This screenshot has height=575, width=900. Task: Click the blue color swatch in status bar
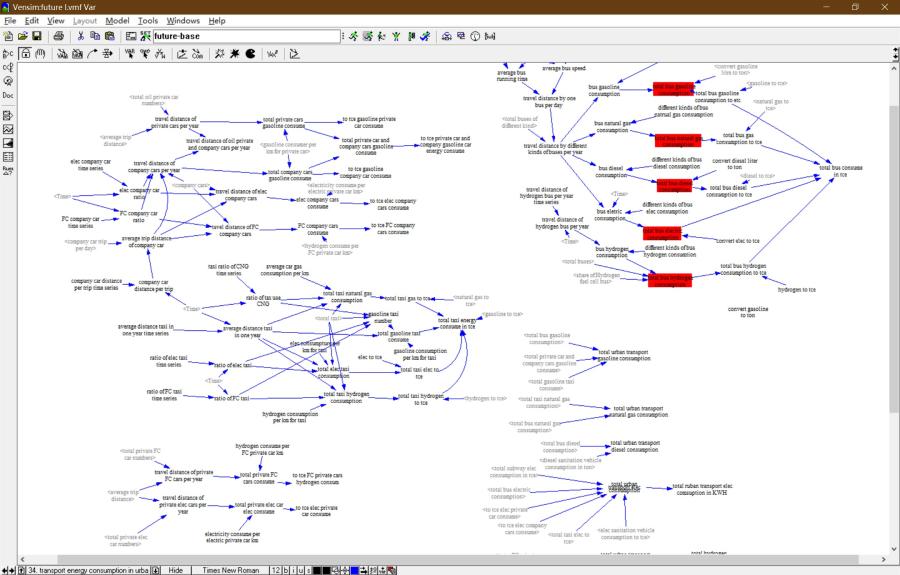coord(355,569)
